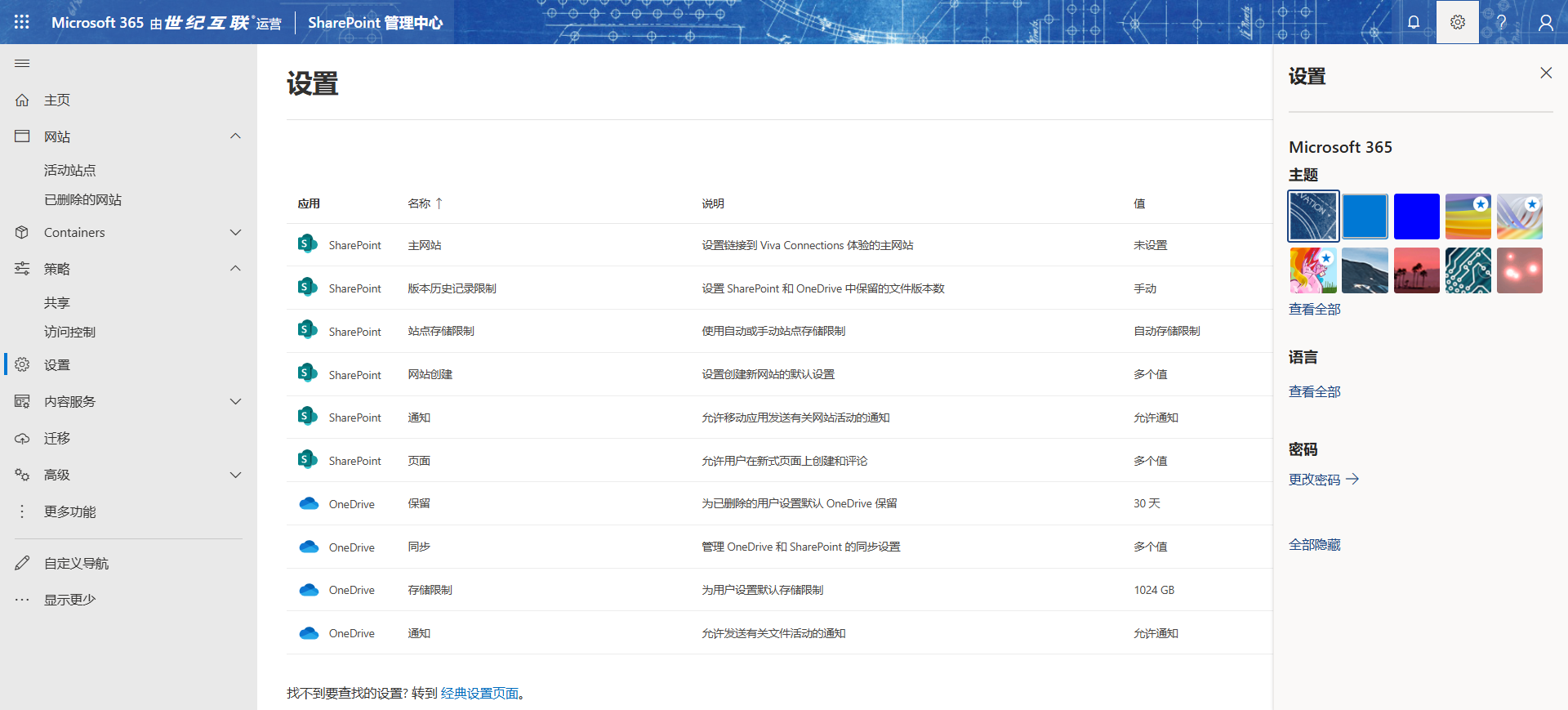Click the SharePoint icon in 网站创建 row
1568x710 pixels.
coord(307,373)
